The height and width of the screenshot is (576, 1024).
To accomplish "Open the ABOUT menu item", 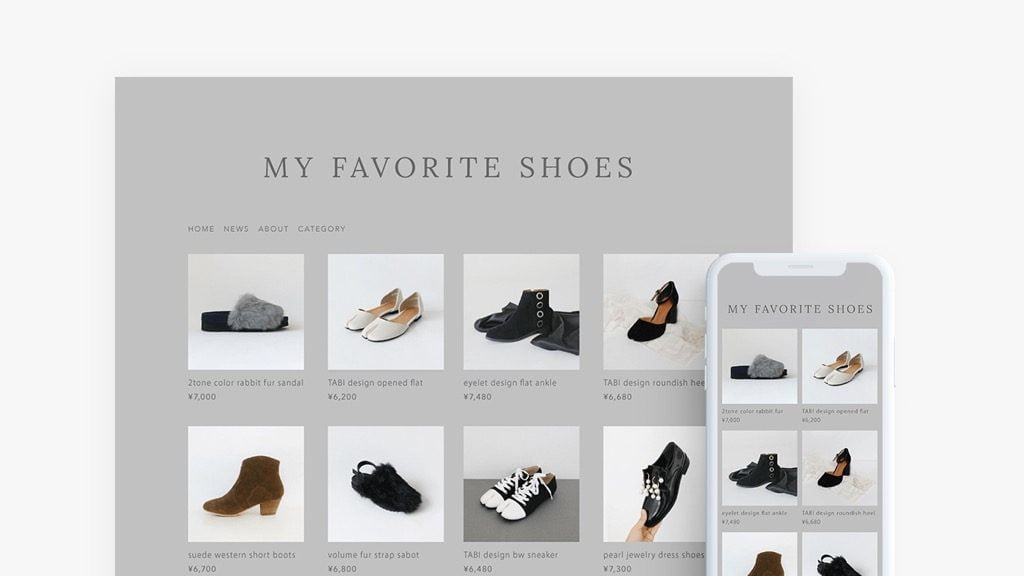I will 273,229.
